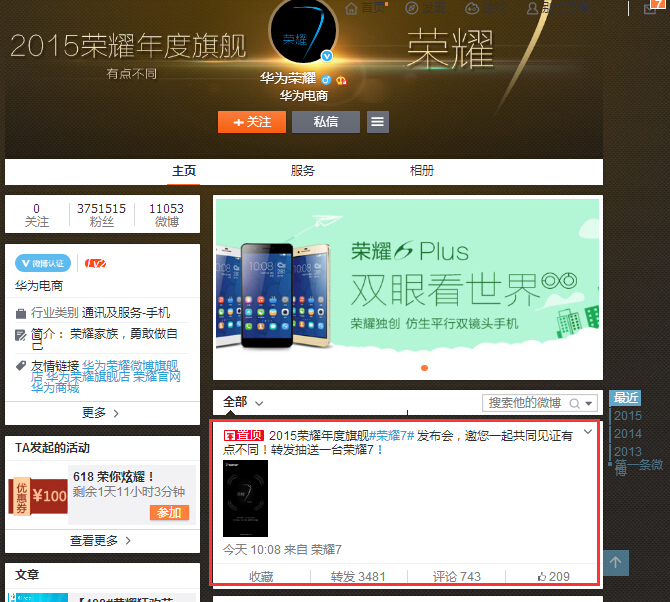670x602 pixels.
Task: Switch to the 相册 tab
Action: point(422,171)
